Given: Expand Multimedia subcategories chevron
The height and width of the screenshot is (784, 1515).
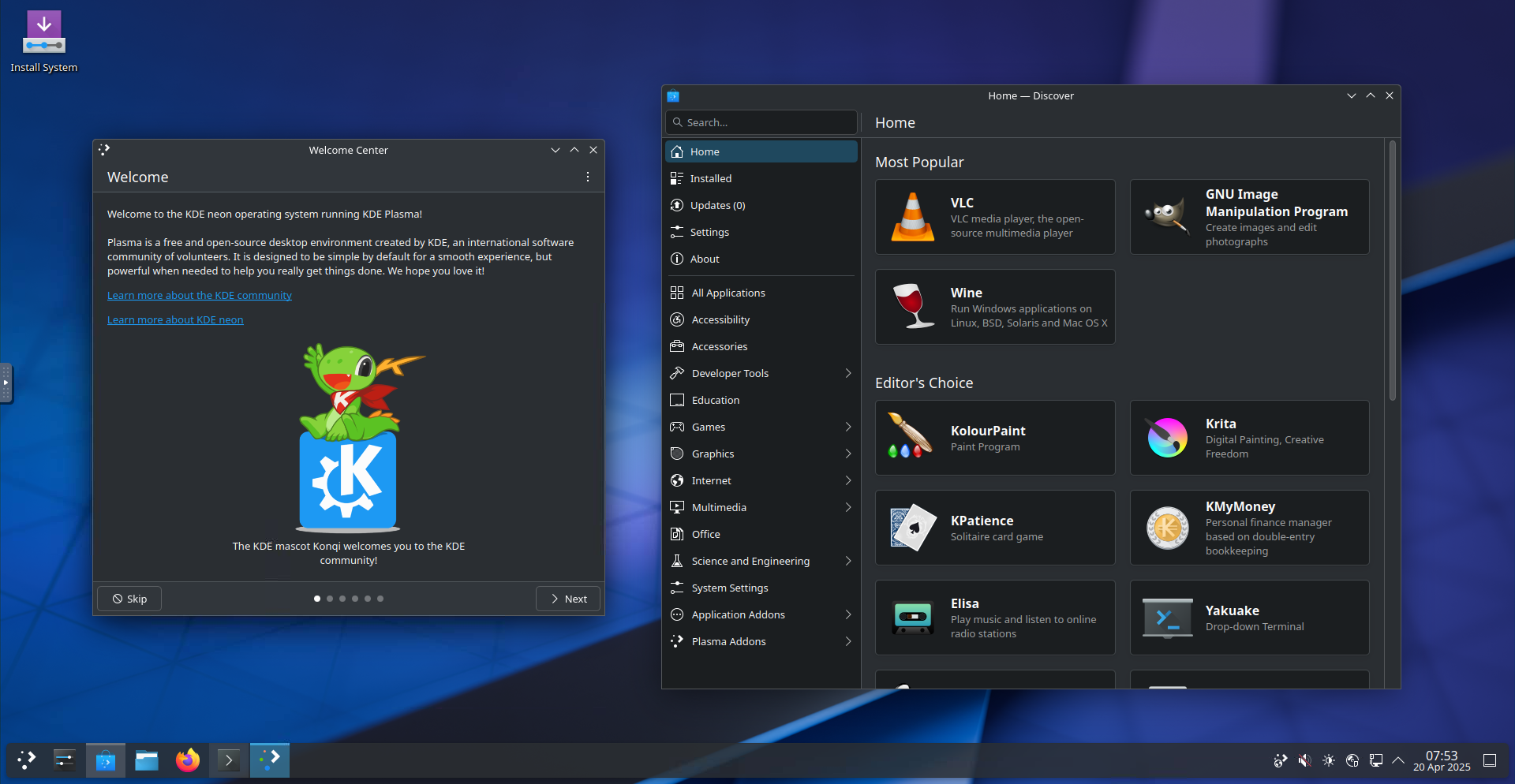Looking at the screenshot, I should point(848,507).
